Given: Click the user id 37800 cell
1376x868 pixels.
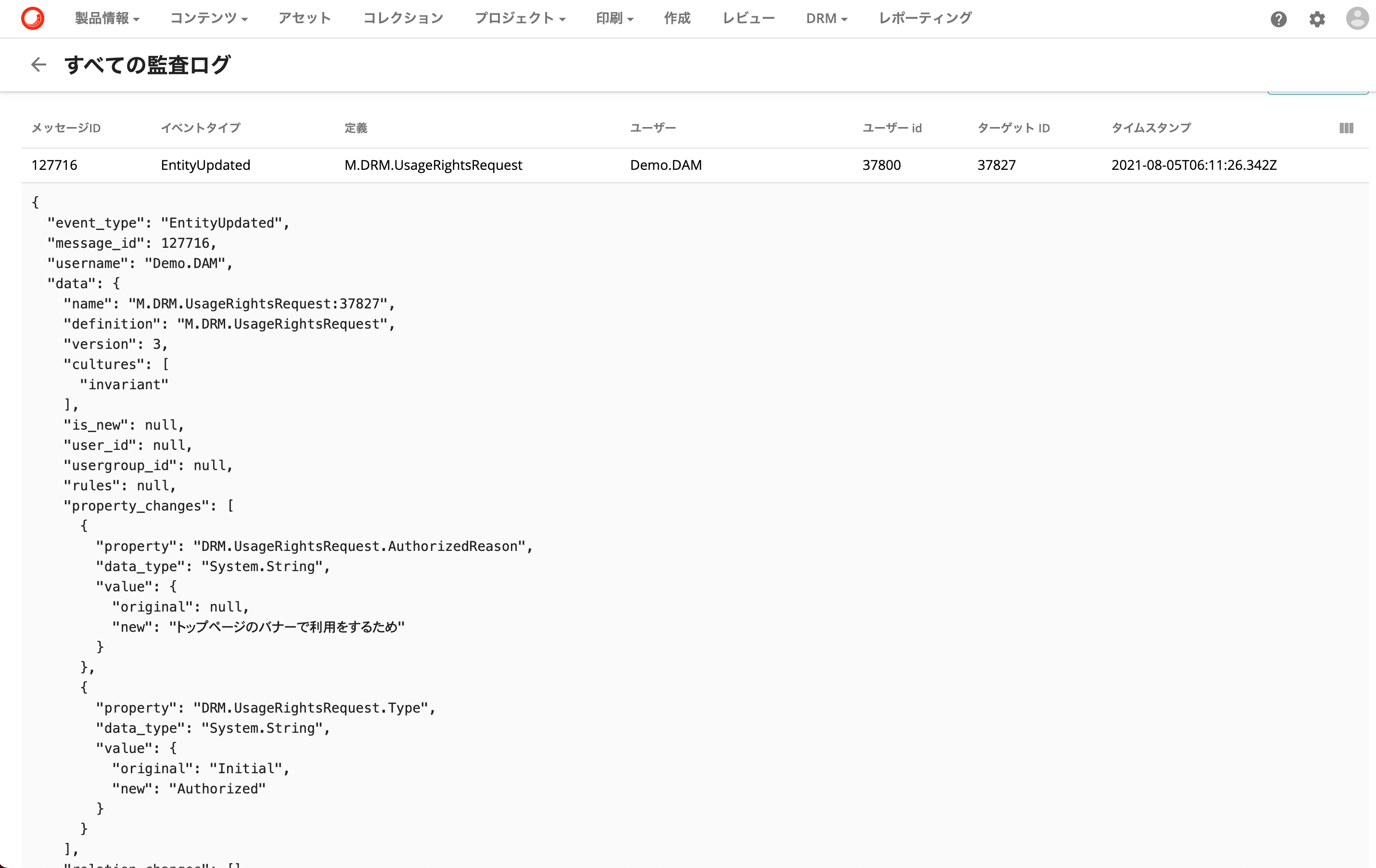Looking at the screenshot, I should coord(881,165).
